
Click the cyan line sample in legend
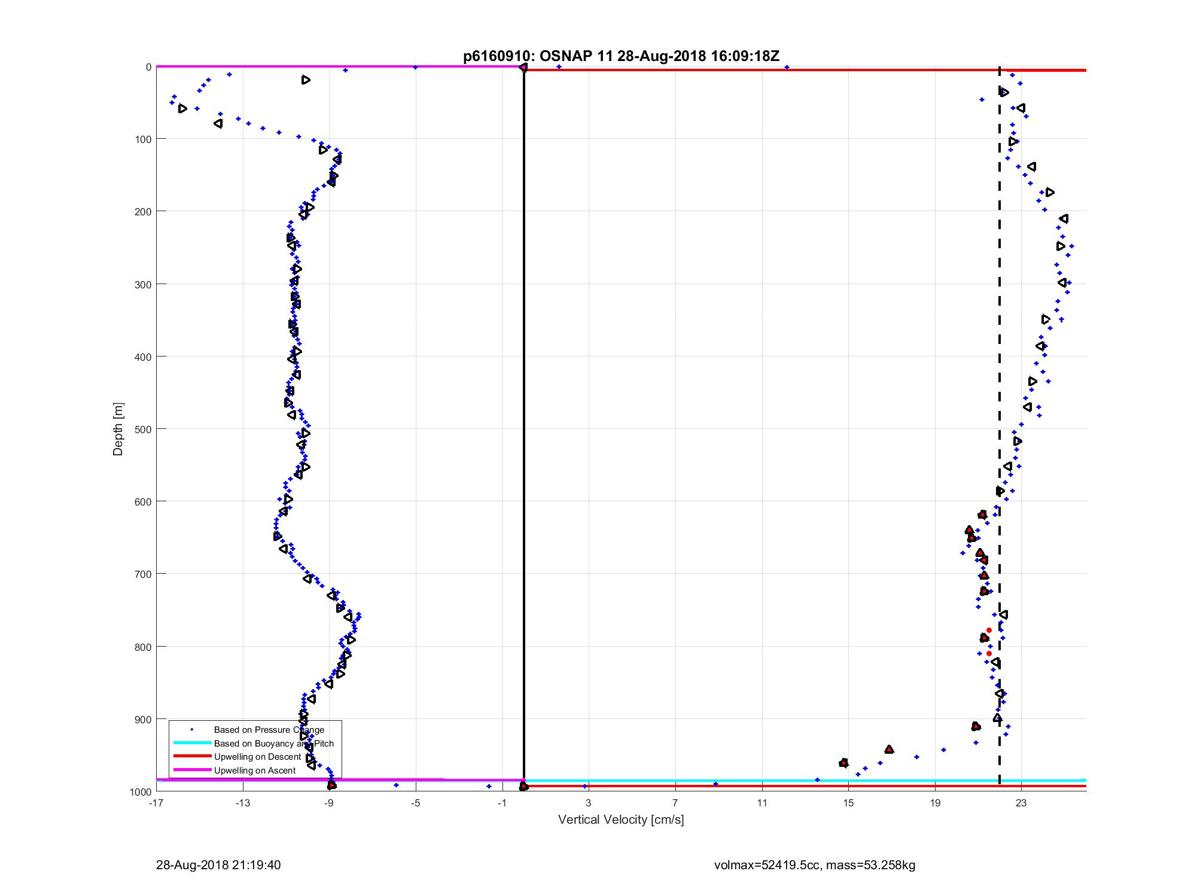[x=191, y=744]
